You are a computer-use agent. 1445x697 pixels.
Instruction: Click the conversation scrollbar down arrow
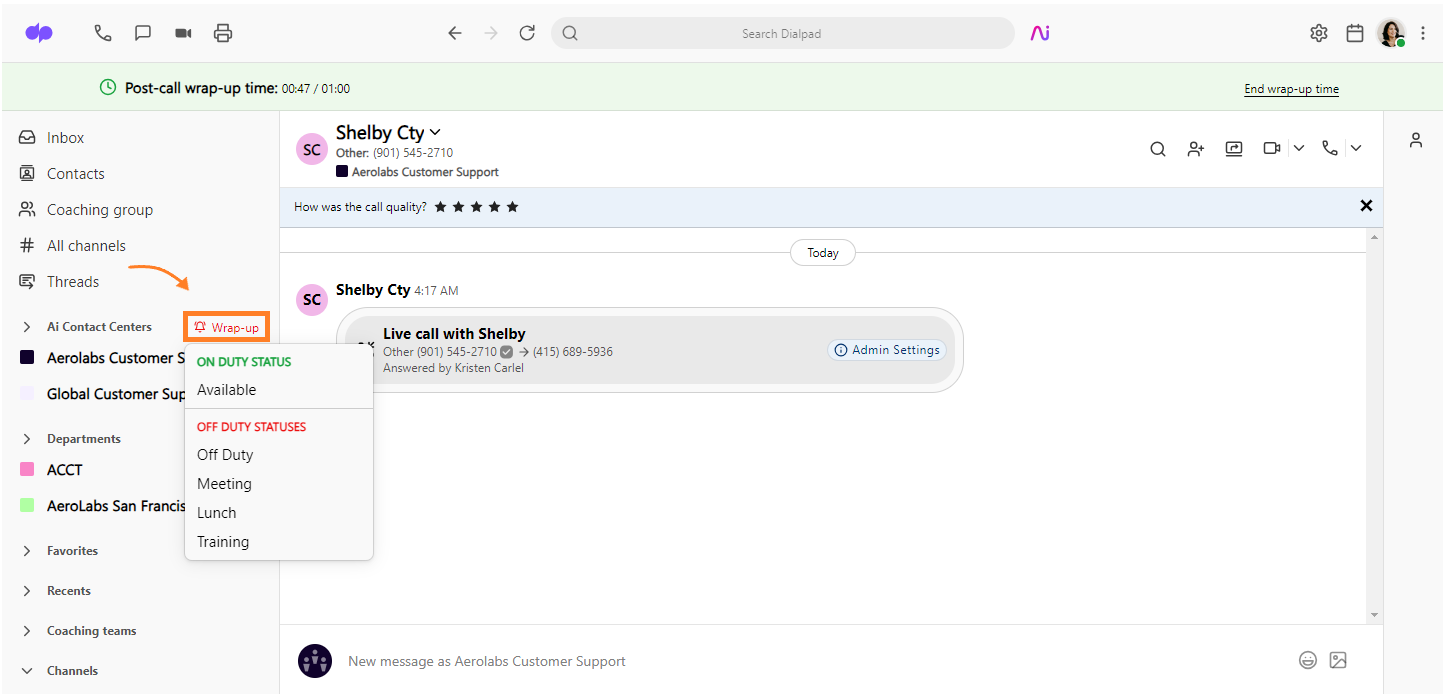pyautogui.click(x=1374, y=615)
